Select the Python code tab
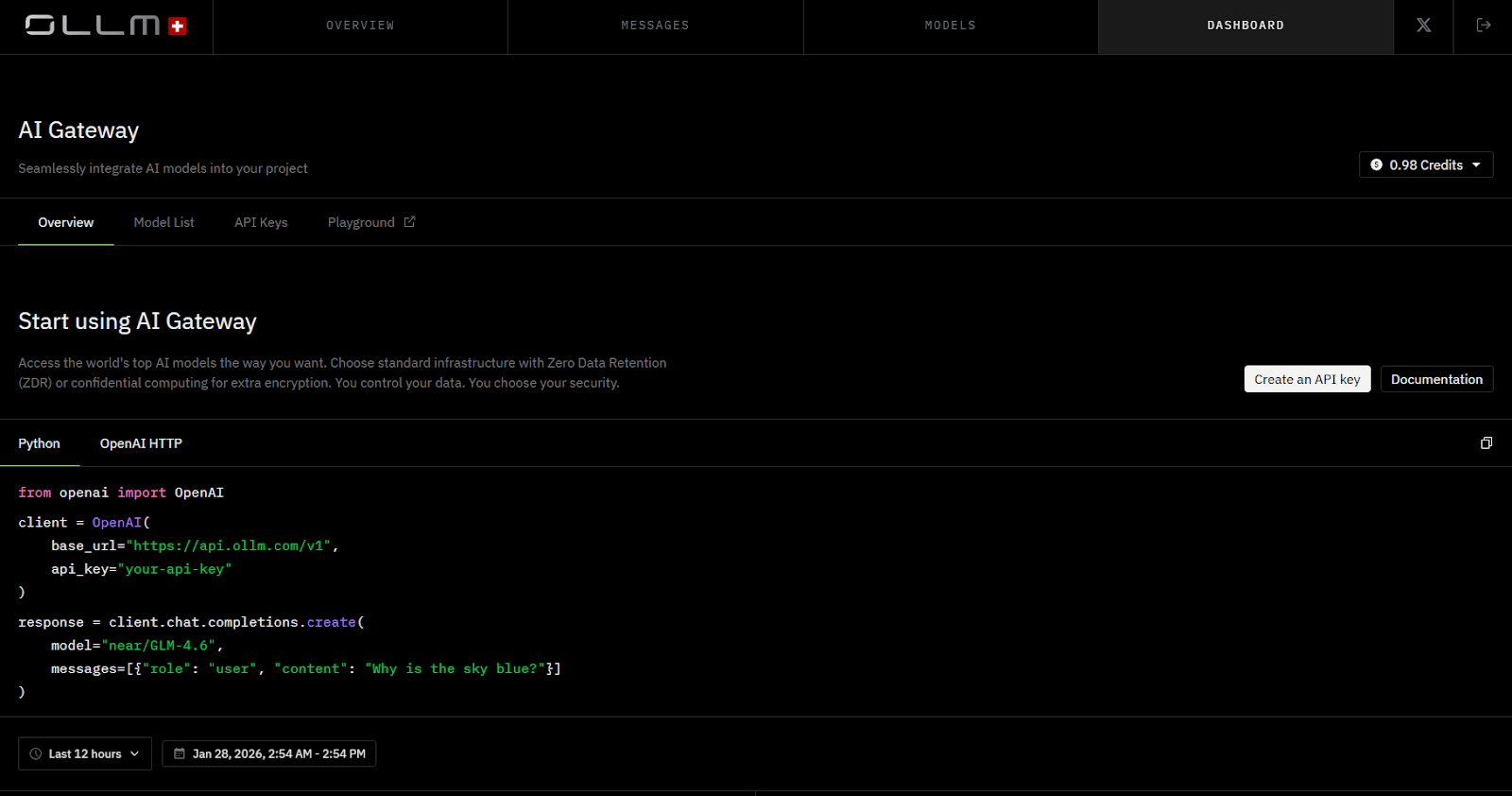This screenshot has height=796, width=1512. click(40, 443)
